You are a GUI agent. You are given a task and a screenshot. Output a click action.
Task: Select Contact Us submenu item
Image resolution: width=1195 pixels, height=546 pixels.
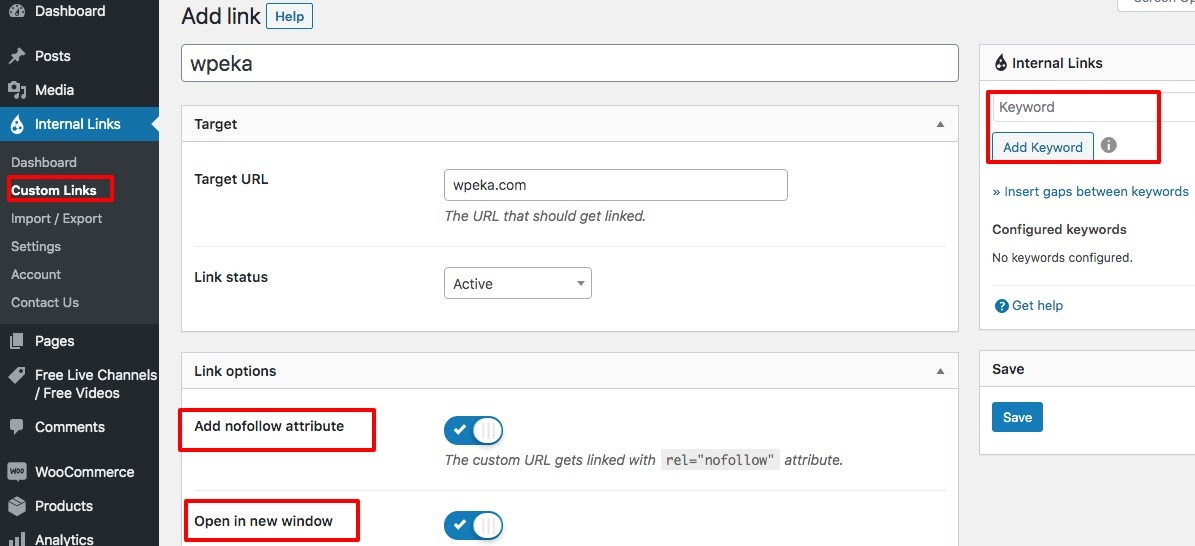(45, 303)
